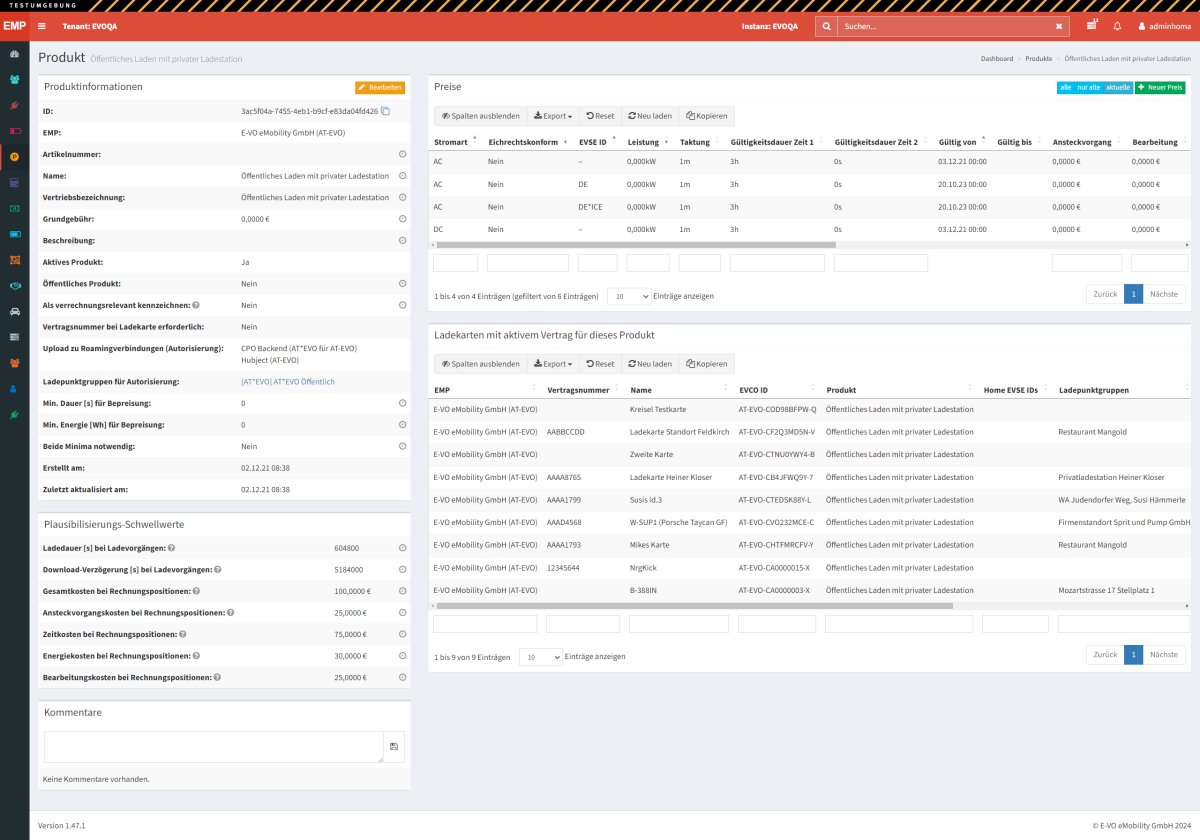Go to Dashboard breadcrumb
Image resolution: width=1200 pixels, height=840 pixels.
pos(996,59)
